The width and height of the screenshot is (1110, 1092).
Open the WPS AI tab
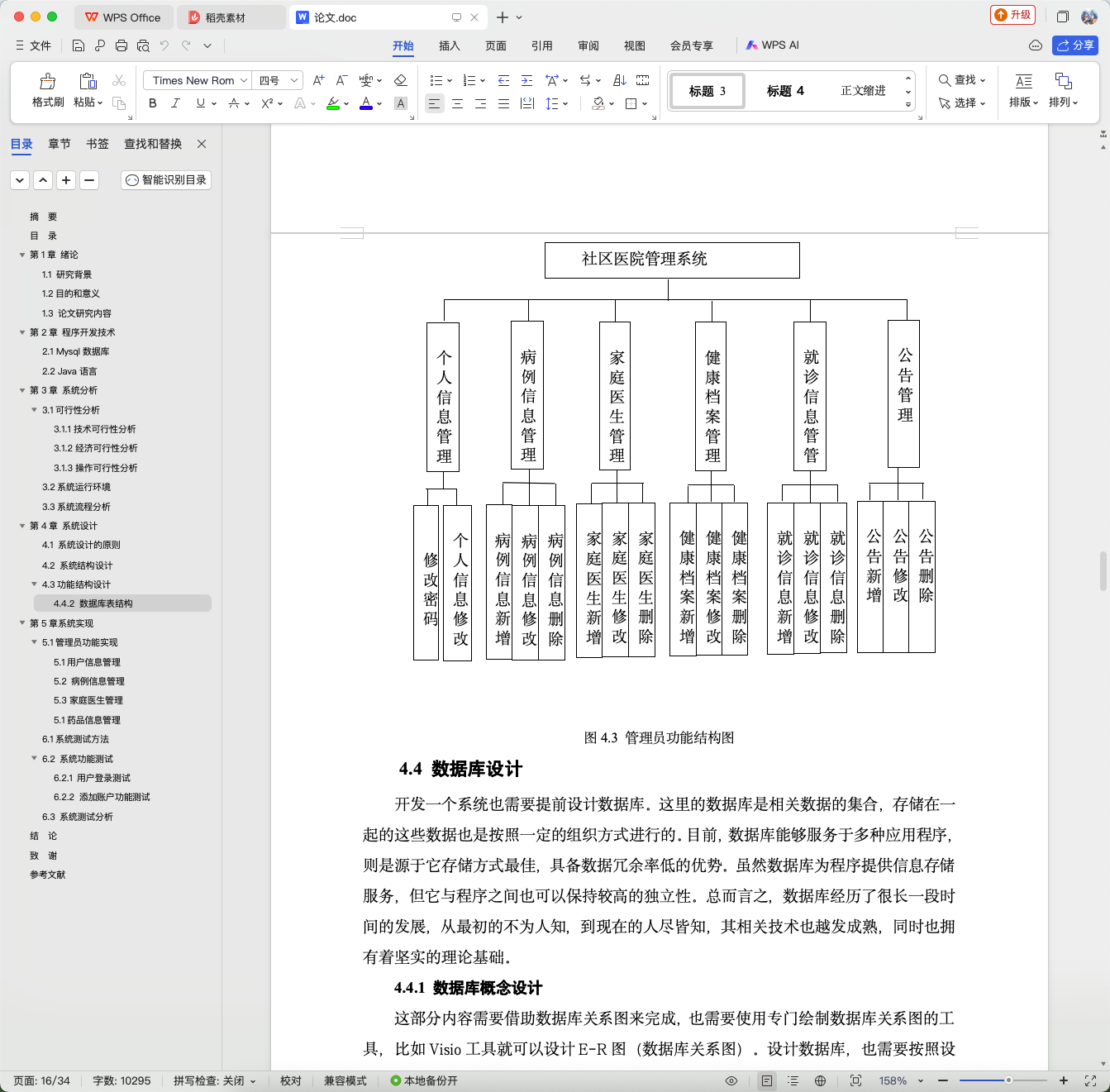pos(772,45)
